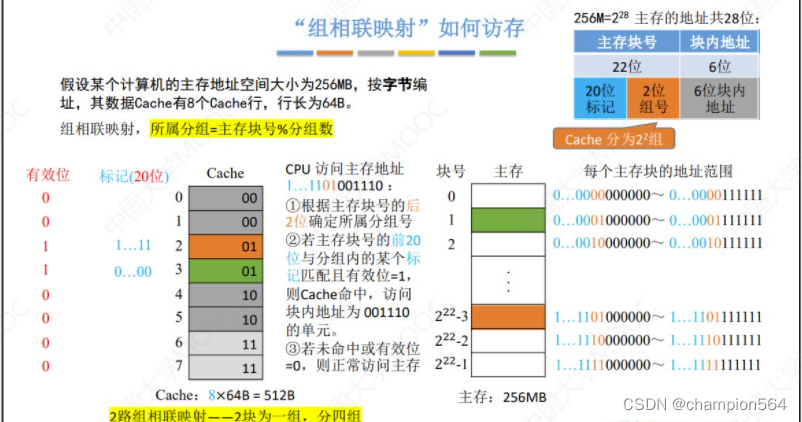
Task: Click the orange callout Cache 分为2²组
Action: pos(614,139)
